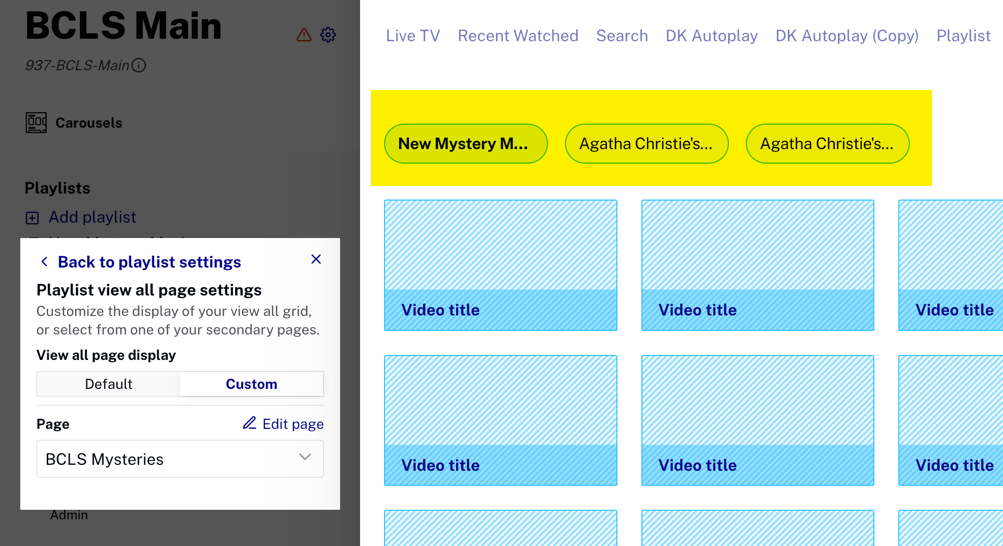Switch to the Recent Watched tab
Viewport: 1003px width, 546px height.
tap(517, 36)
